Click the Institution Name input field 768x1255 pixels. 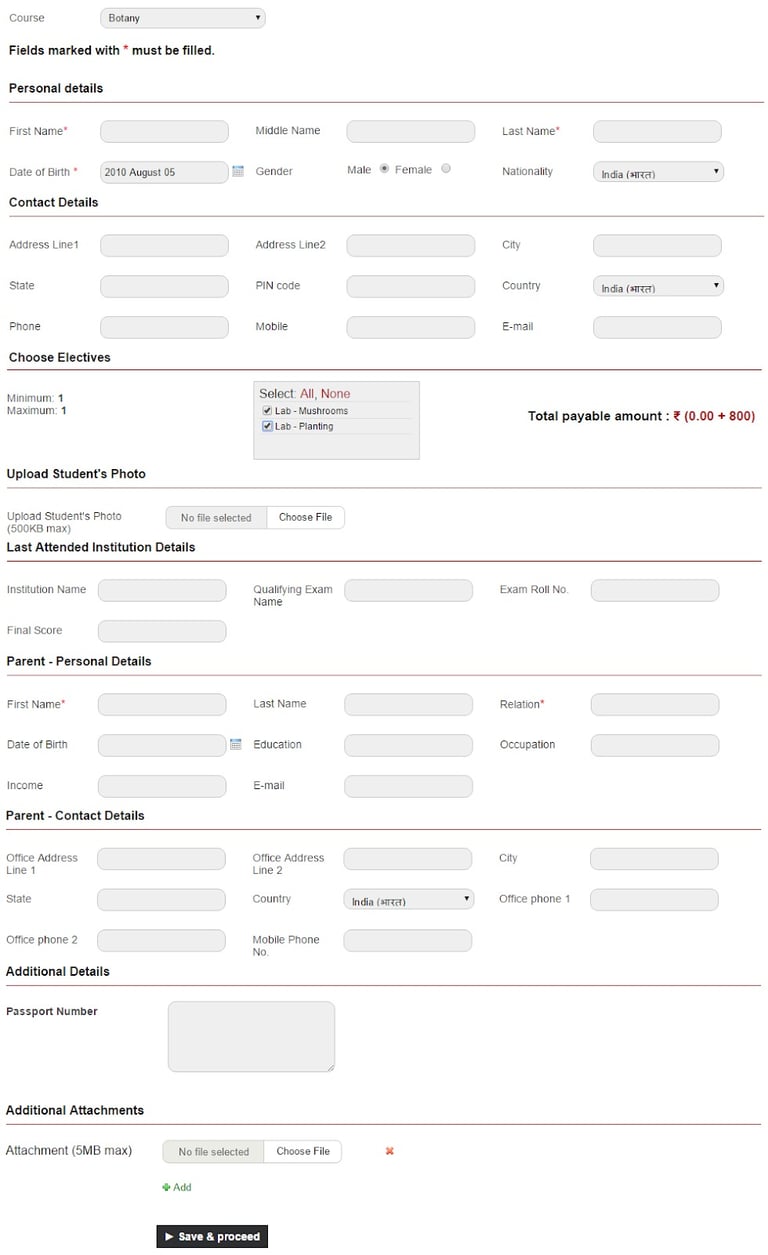click(162, 590)
